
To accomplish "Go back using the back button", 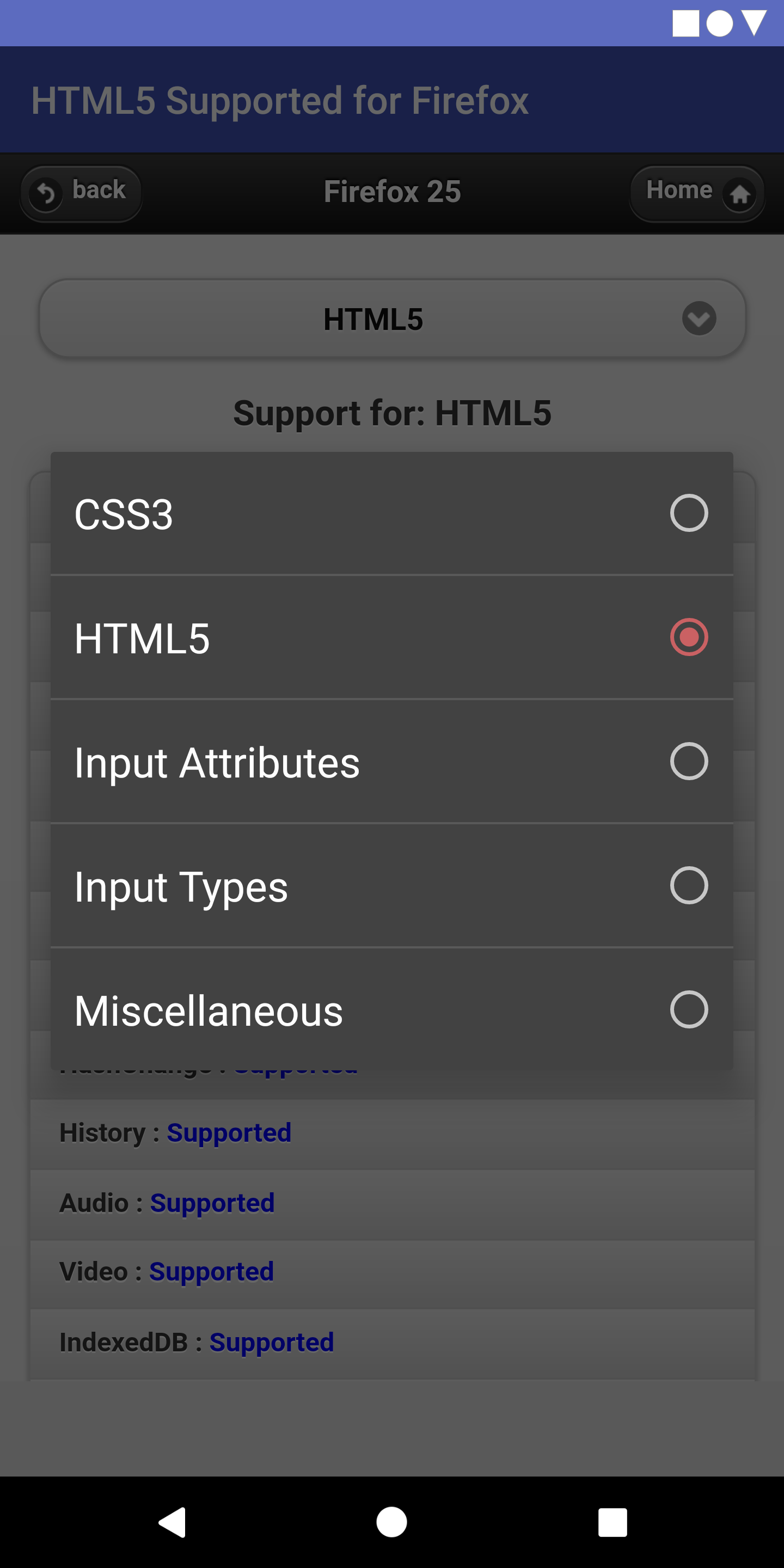I will click(81, 194).
